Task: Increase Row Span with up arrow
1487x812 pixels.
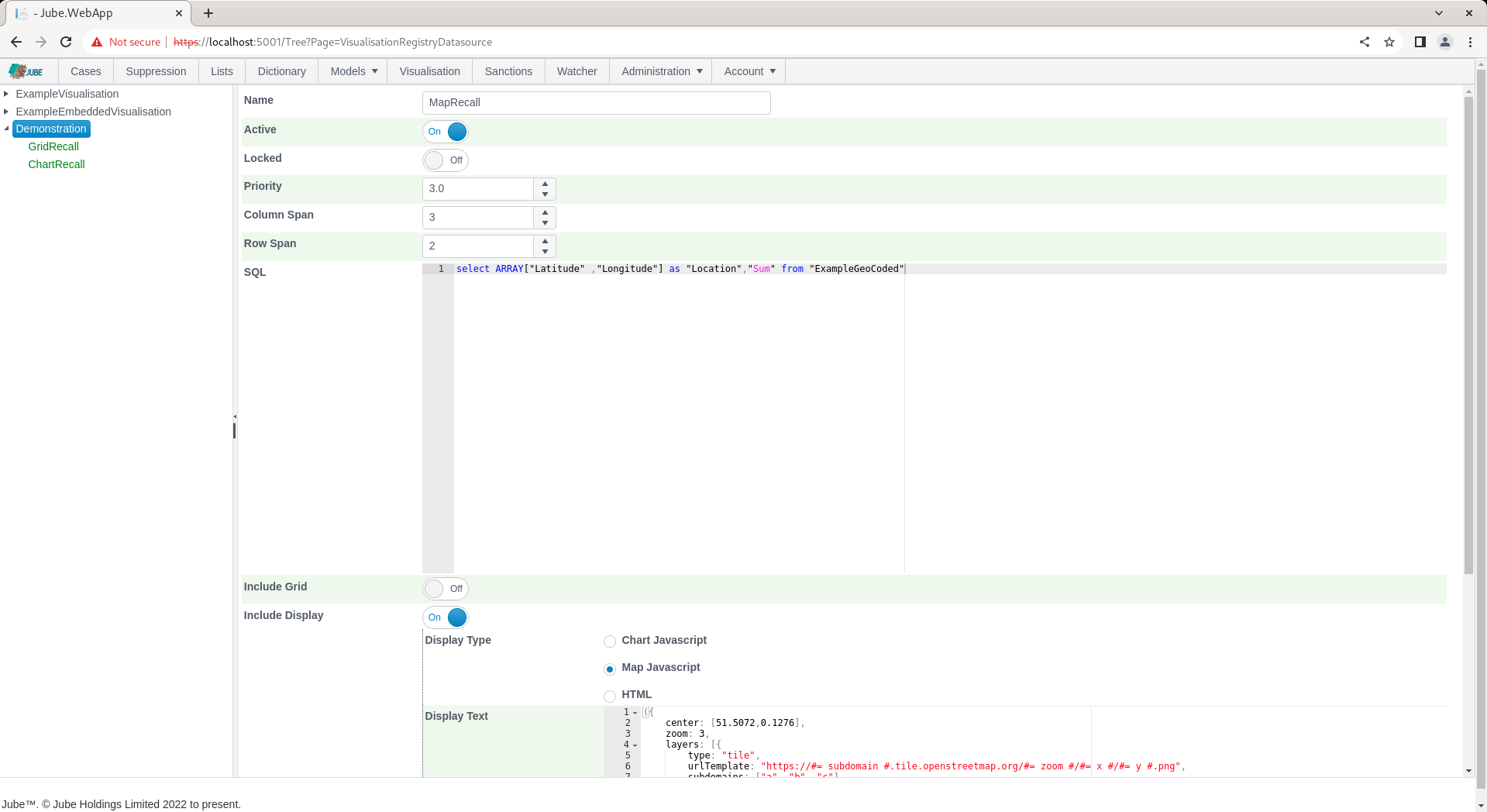Action: pyautogui.click(x=545, y=241)
